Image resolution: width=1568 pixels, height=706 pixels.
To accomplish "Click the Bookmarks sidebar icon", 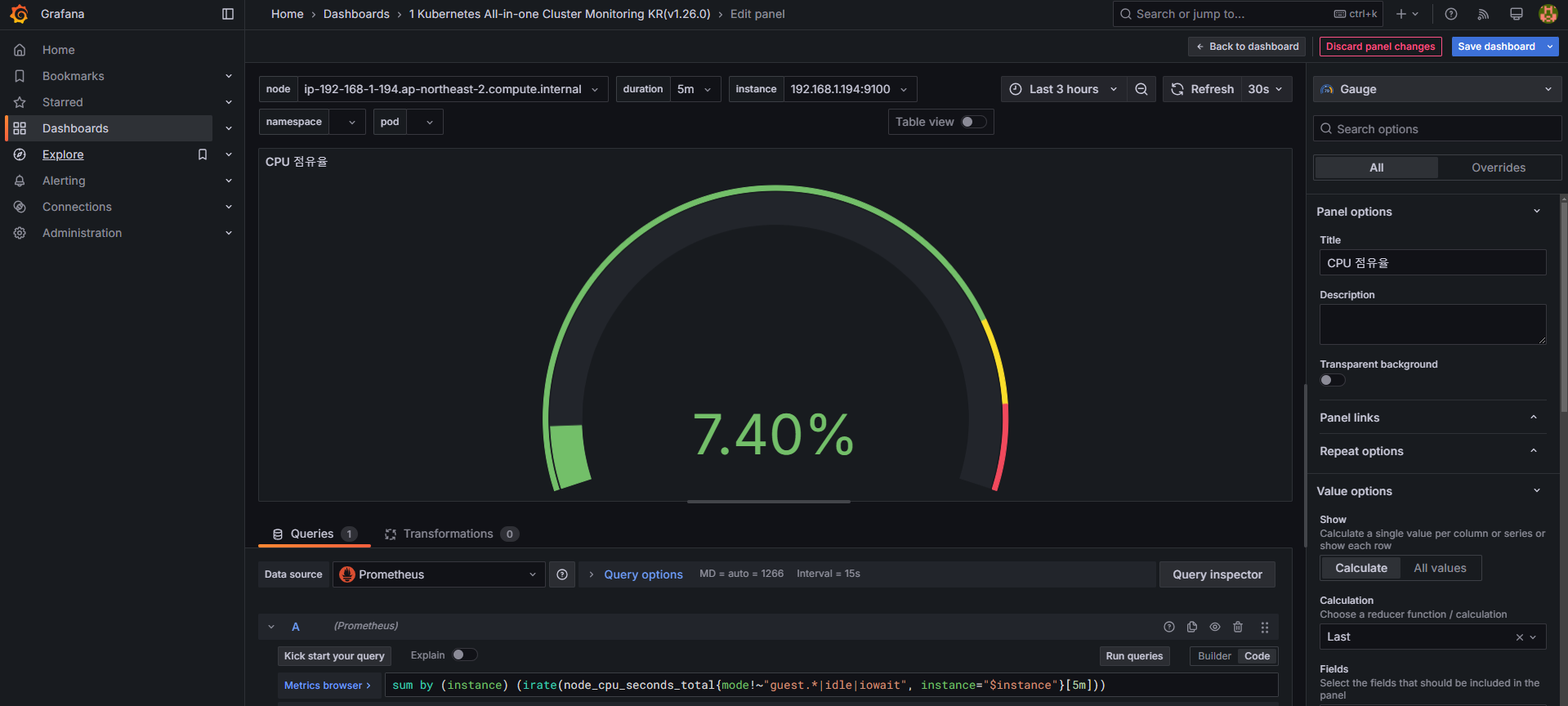I will point(20,76).
